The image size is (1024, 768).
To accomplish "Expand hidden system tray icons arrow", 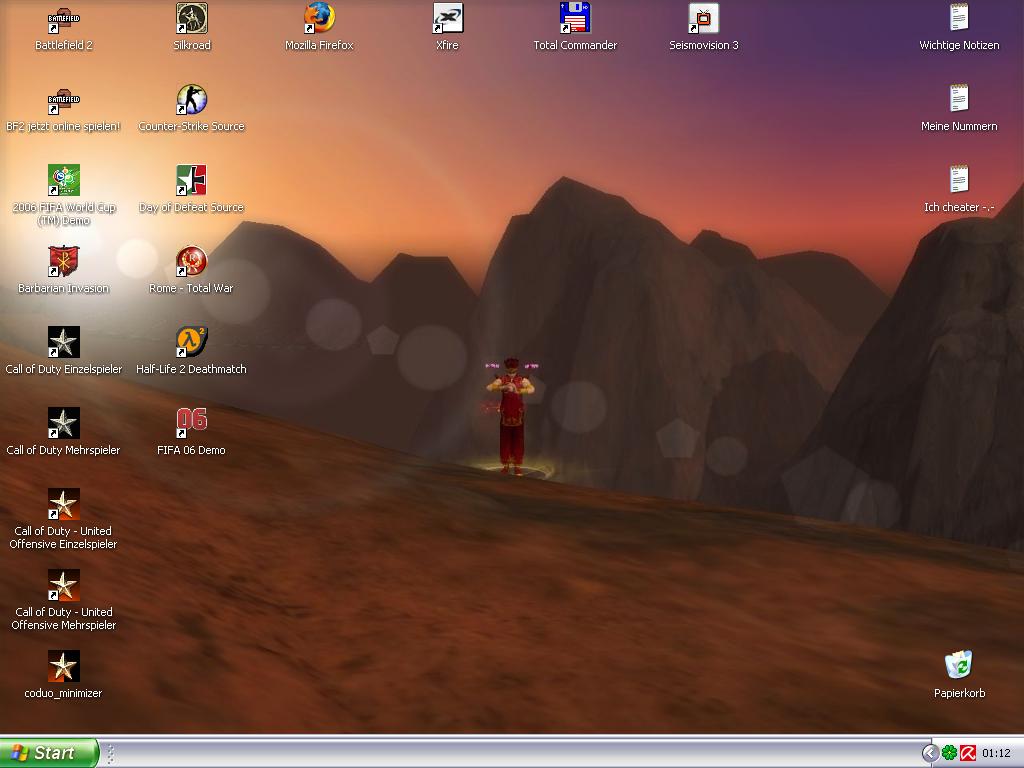I will click(930, 753).
